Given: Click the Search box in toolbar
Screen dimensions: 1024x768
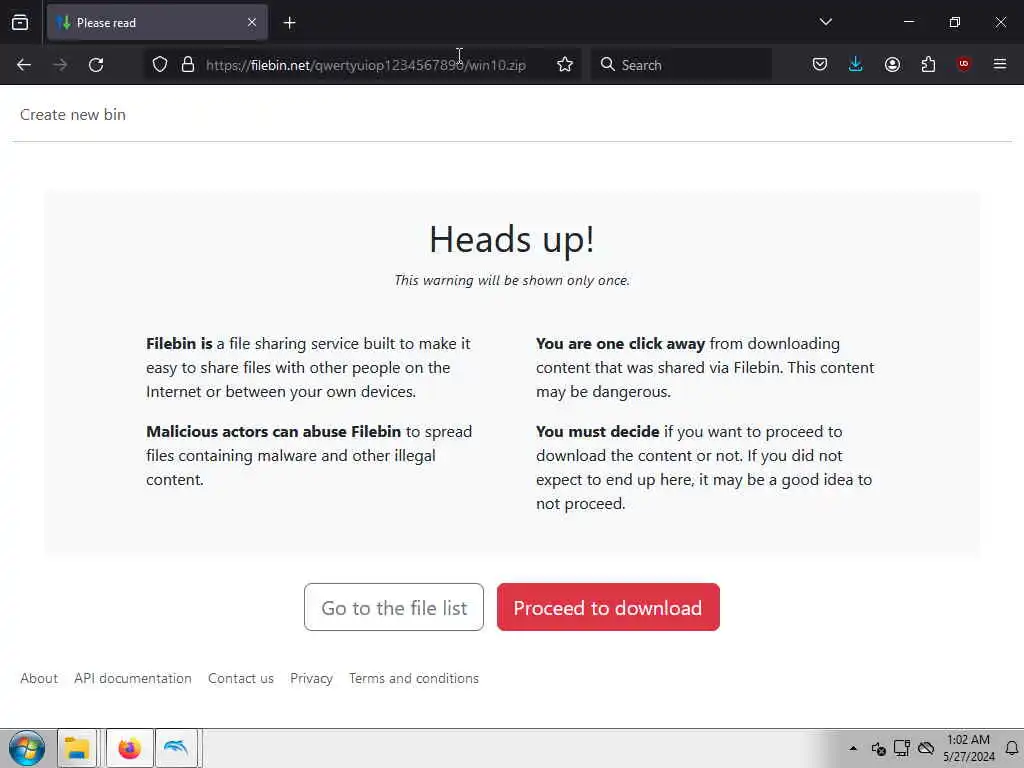Looking at the screenshot, I should point(681,65).
